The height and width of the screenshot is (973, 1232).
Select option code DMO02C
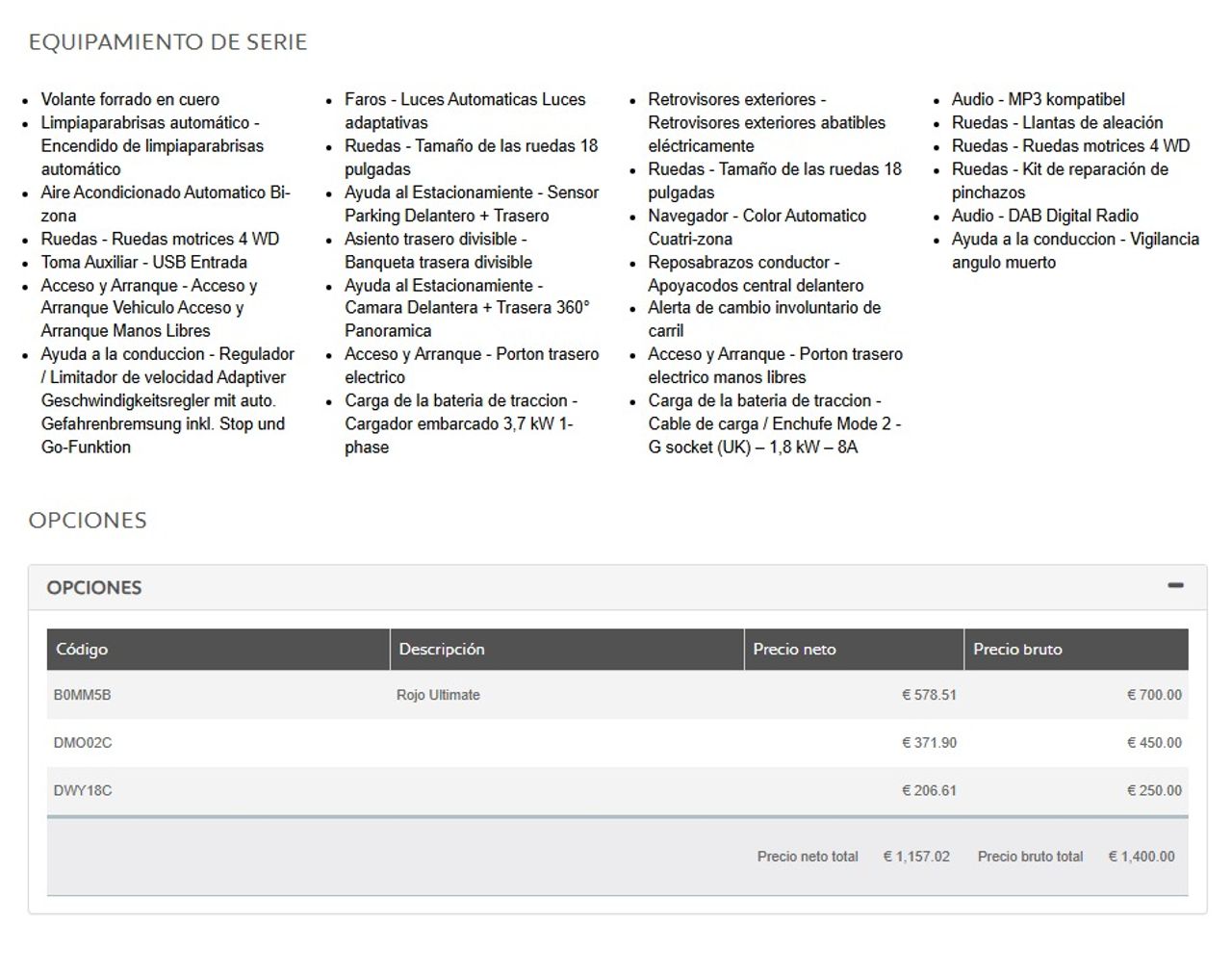pyautogui.click(x=83, y=743)
